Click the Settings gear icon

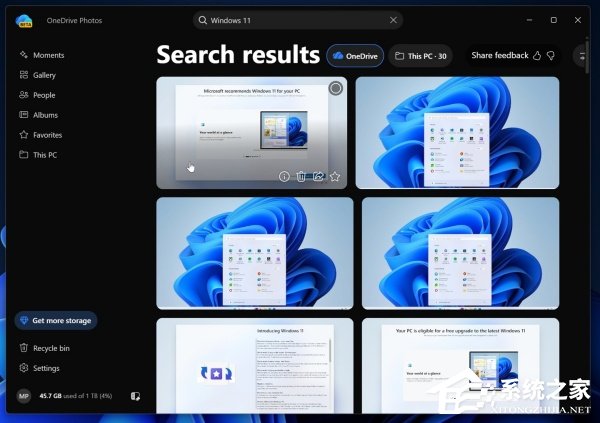coord(24,367)
